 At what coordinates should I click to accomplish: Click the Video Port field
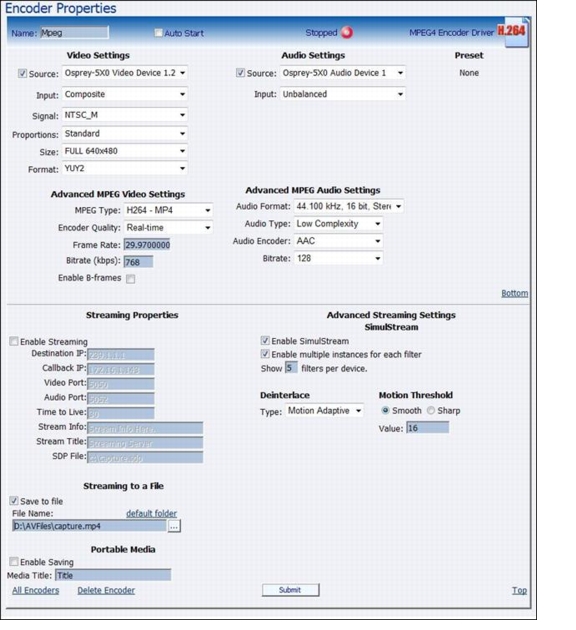pyautogui.click(x=121, y=384)
